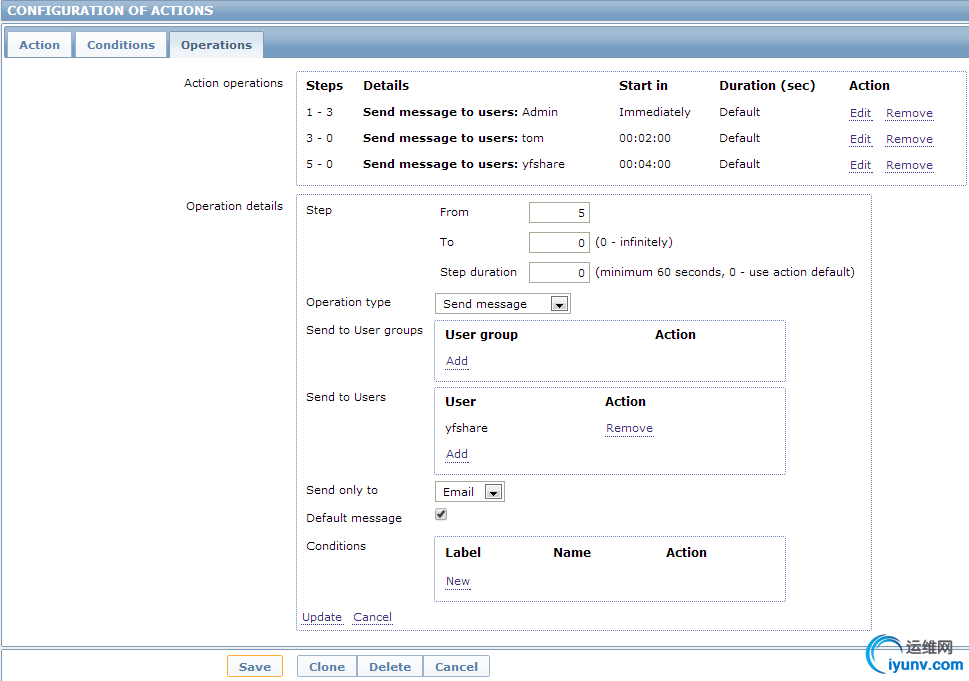Remove the tom message operation
Viewport: 969px width, 681px height.
909,139
